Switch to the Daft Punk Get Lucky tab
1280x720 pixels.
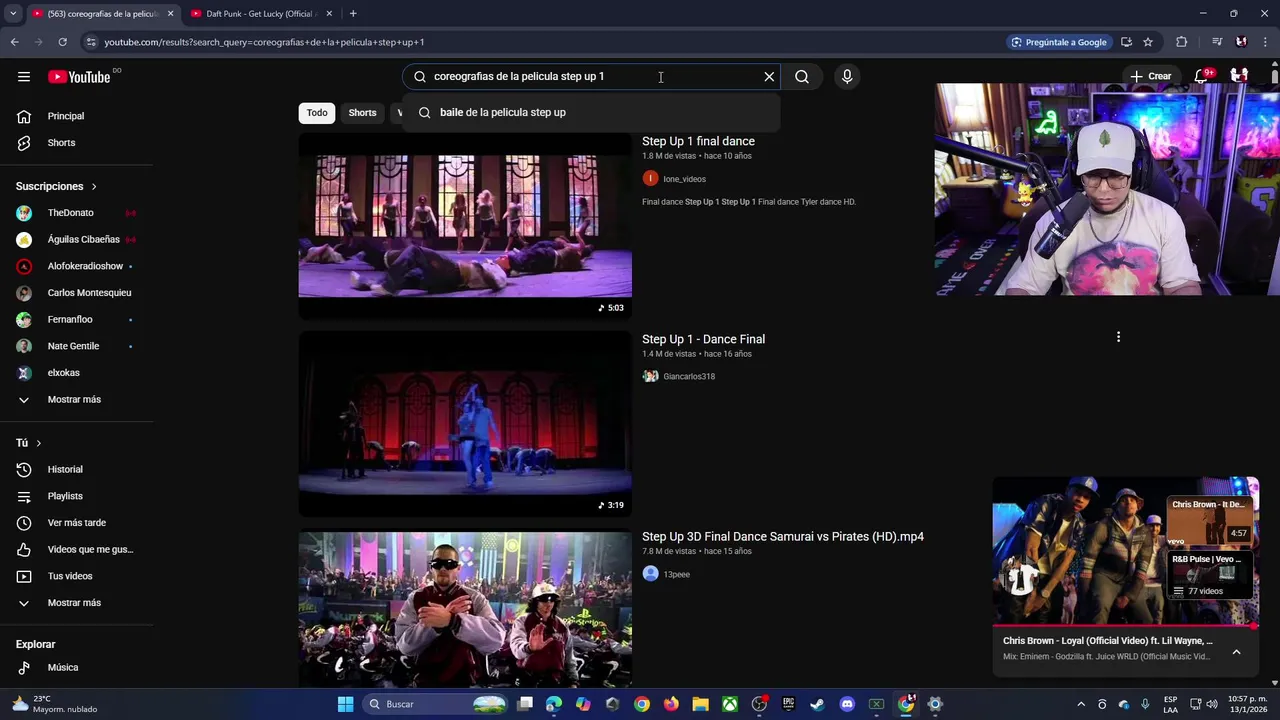pos(260,14)
